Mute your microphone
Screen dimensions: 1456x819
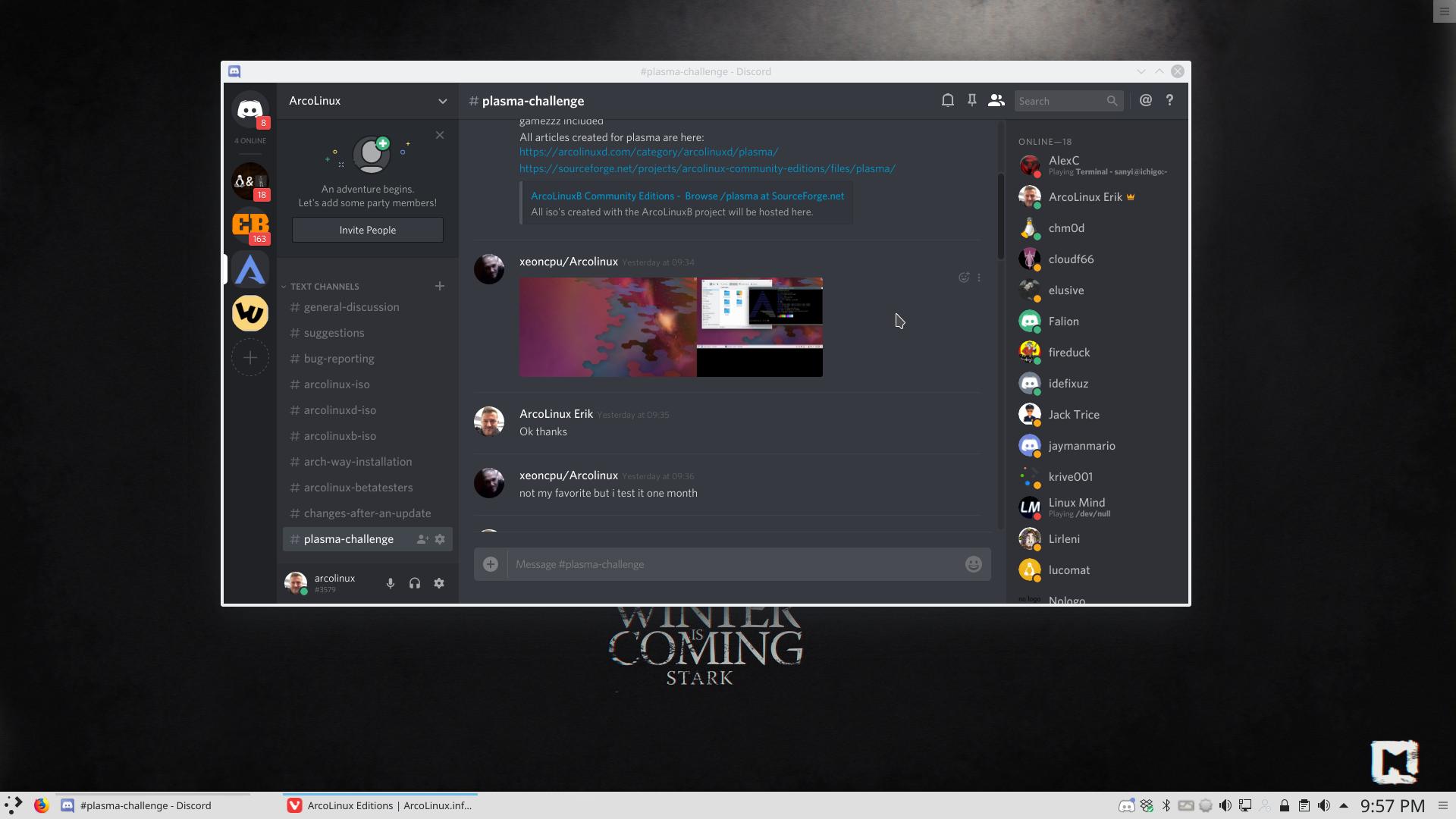(x=390, y=583)
